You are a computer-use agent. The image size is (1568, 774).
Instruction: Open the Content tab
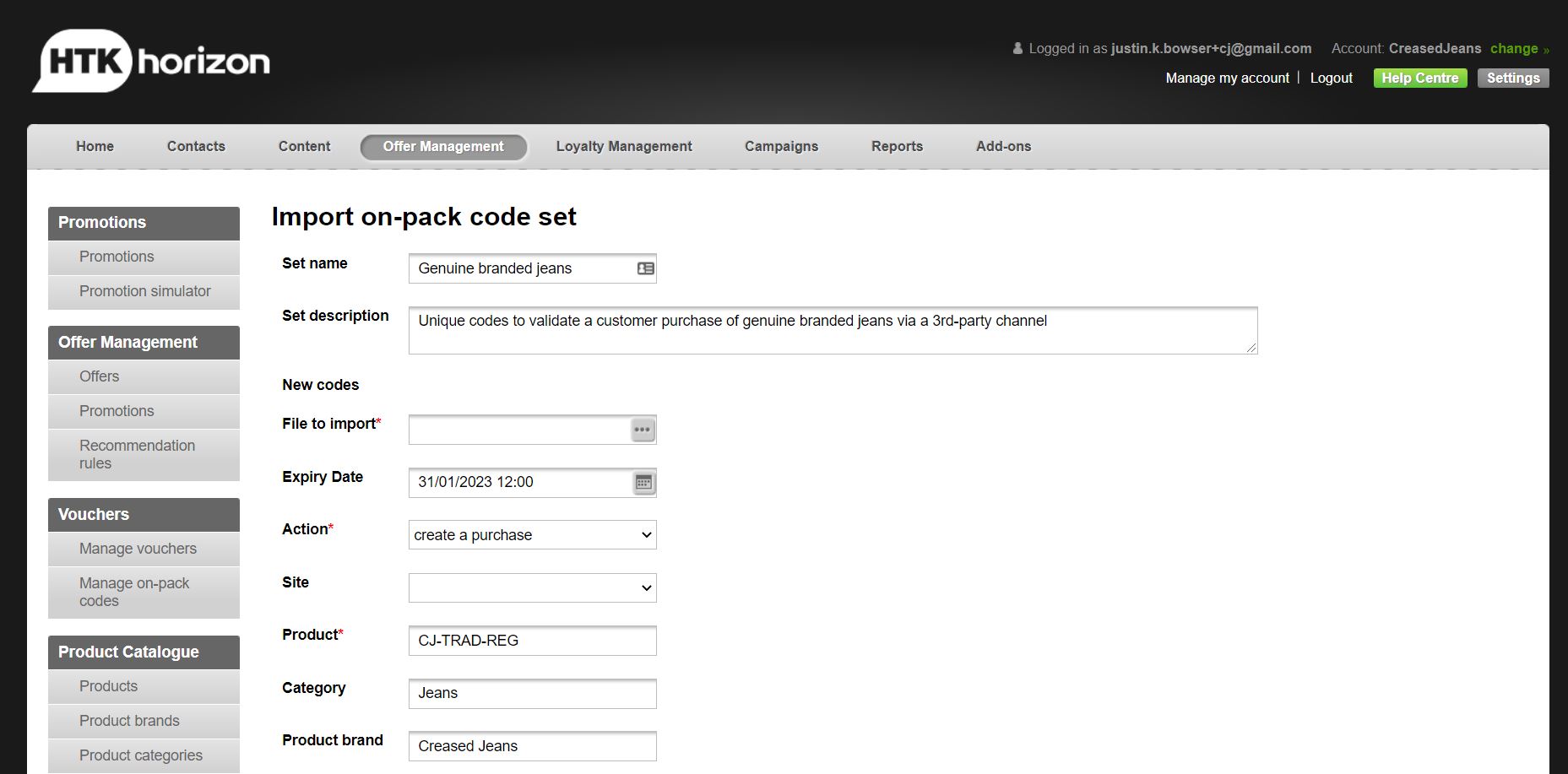[x=304, y=146]
